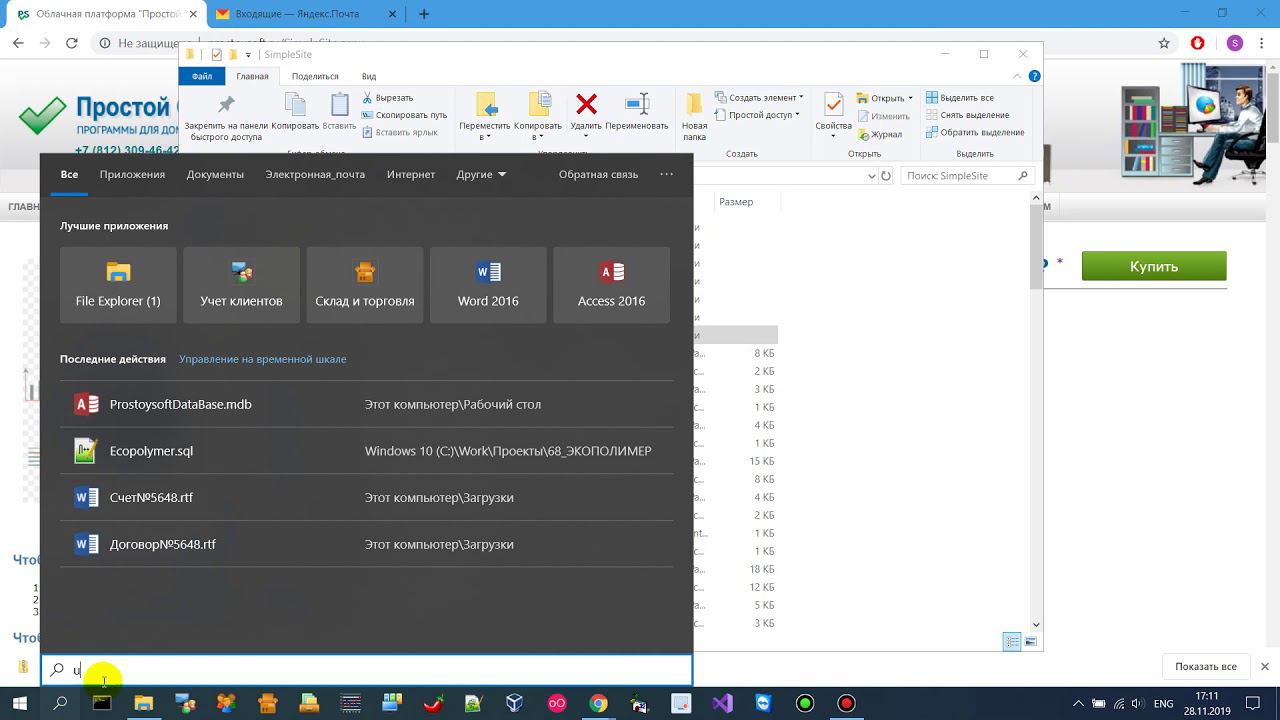1280x720 pixels.
Task: Open recent file Ecopolymer.sql
Action: (x=366, y=451)
